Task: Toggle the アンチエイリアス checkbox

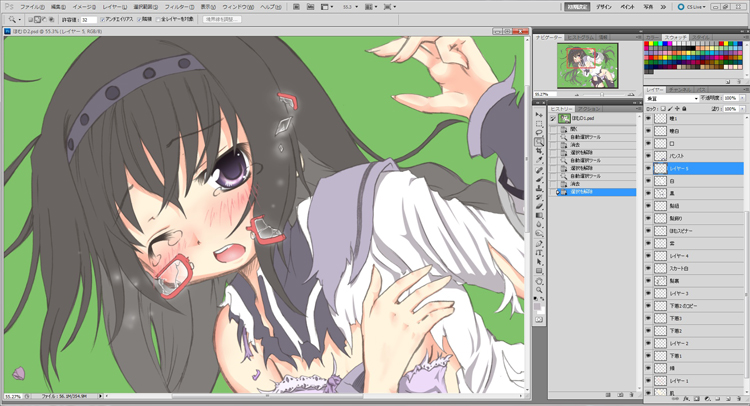Action: coord(102,20)
